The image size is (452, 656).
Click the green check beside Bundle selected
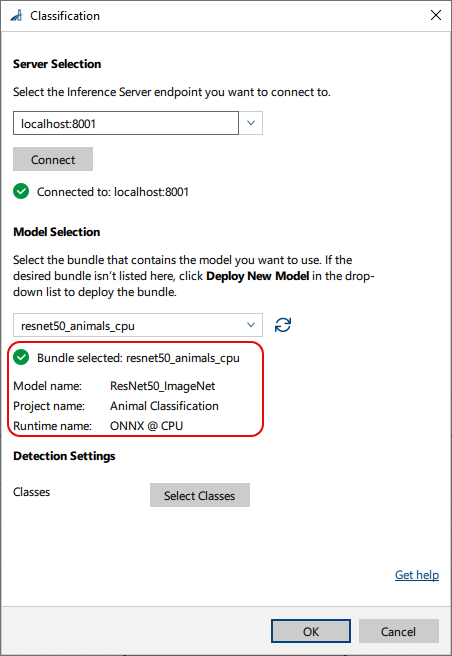point(21,358)
